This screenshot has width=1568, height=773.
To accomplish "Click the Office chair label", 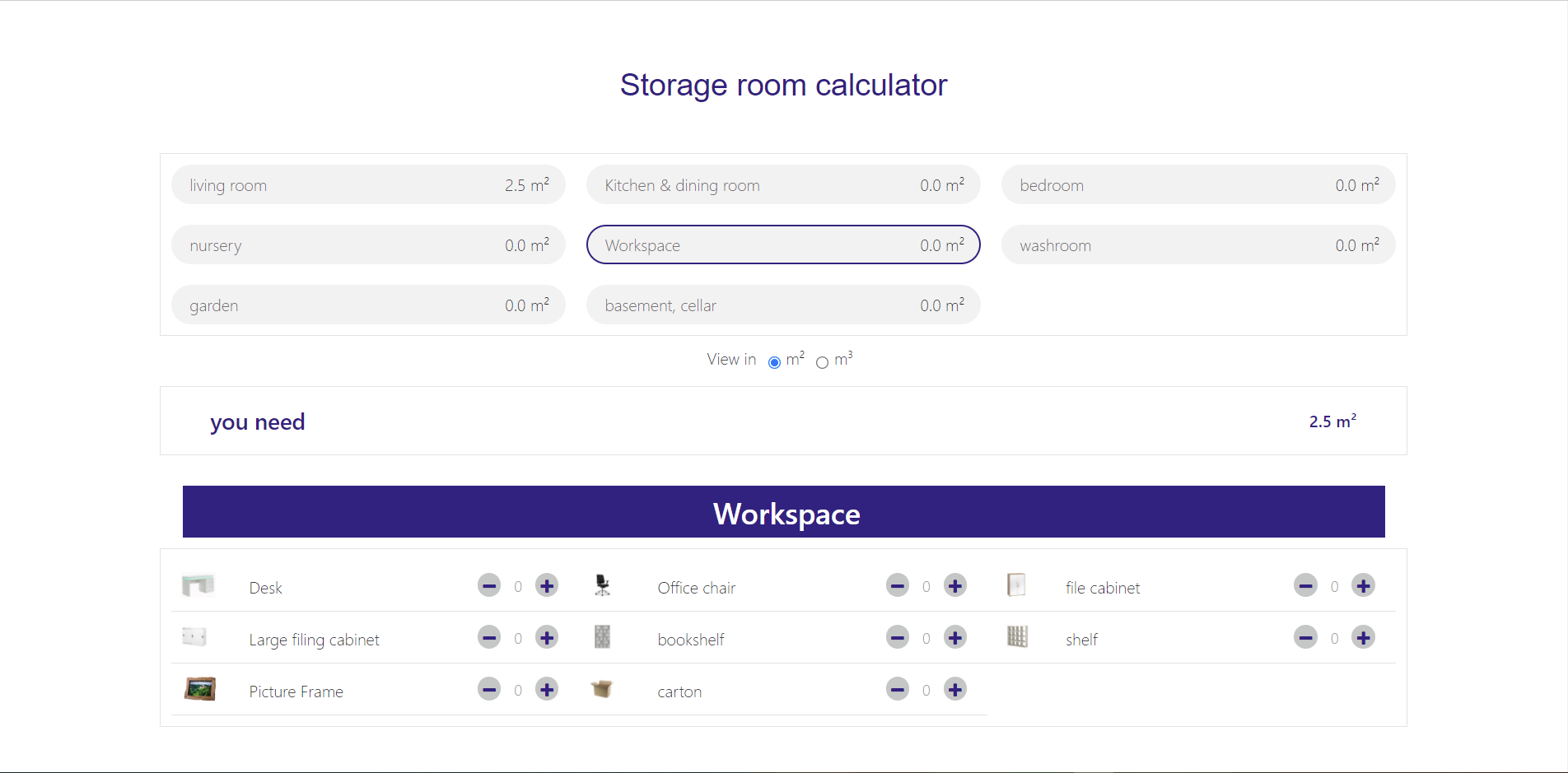I will point(697,588).
